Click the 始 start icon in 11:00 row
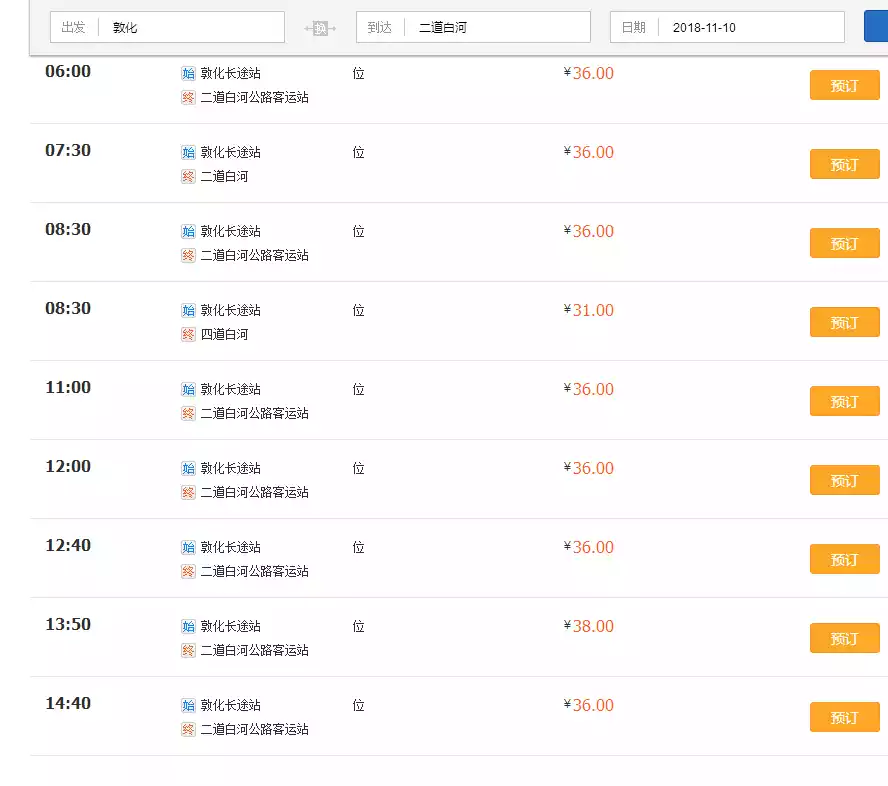 (188, 389)
